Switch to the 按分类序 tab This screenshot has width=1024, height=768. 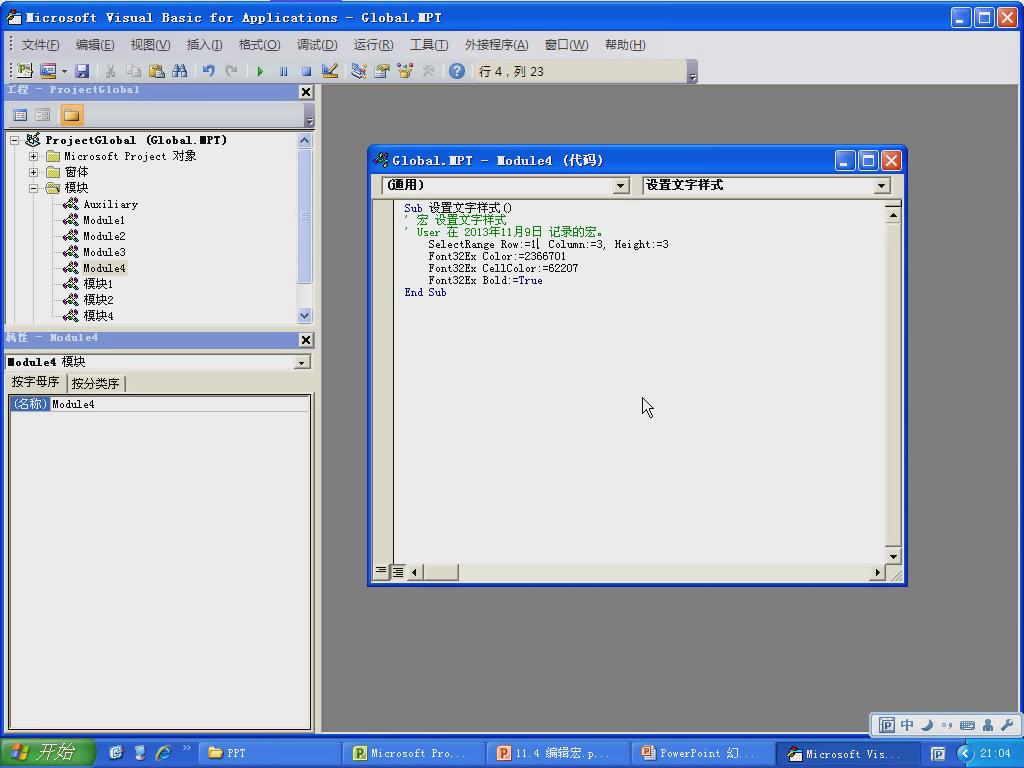[95, 383]
